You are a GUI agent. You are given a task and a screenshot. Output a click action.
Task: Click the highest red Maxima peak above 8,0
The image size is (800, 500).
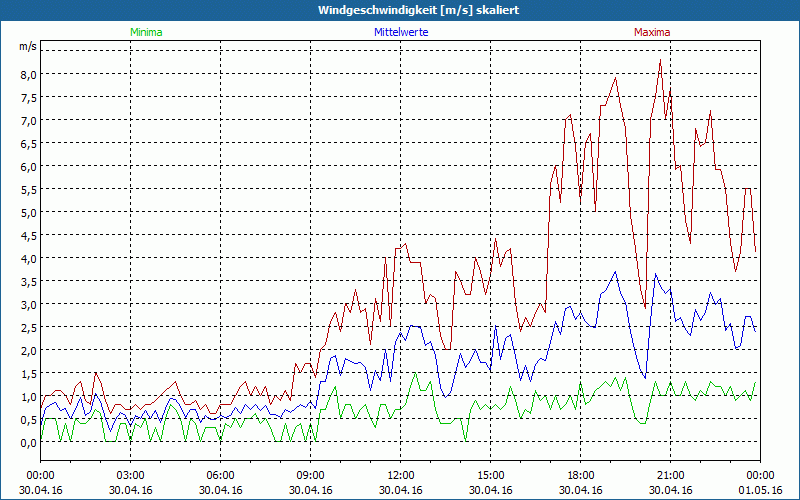click(661, 61)
